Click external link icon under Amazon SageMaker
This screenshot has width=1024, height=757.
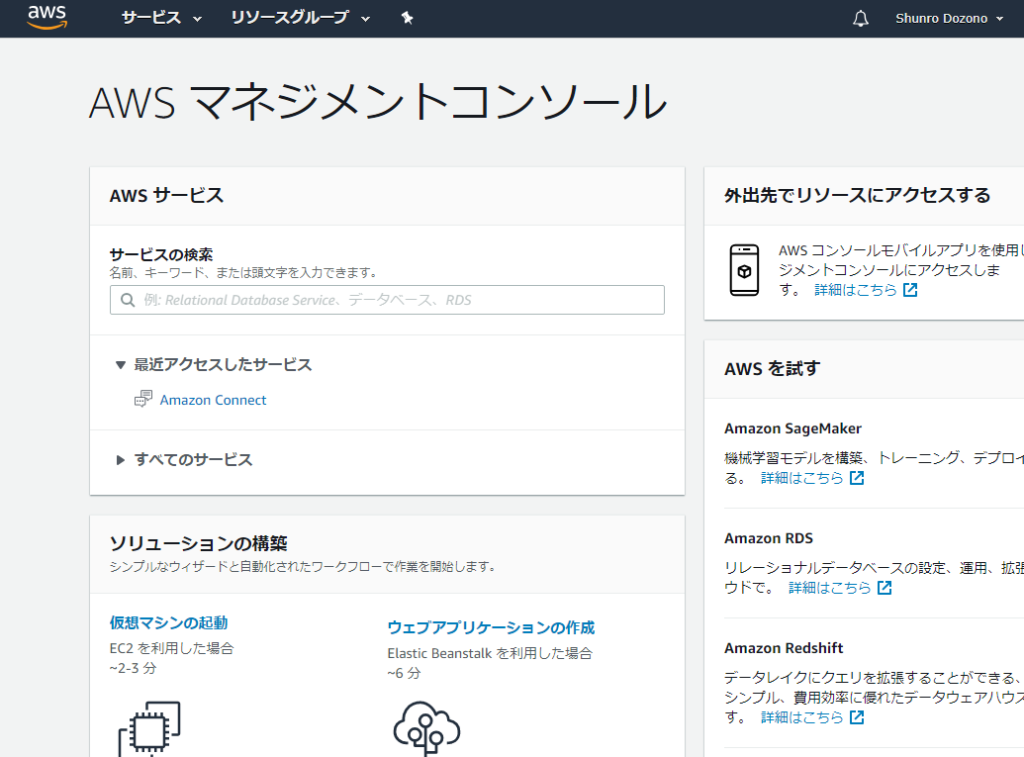pos(857,478)
